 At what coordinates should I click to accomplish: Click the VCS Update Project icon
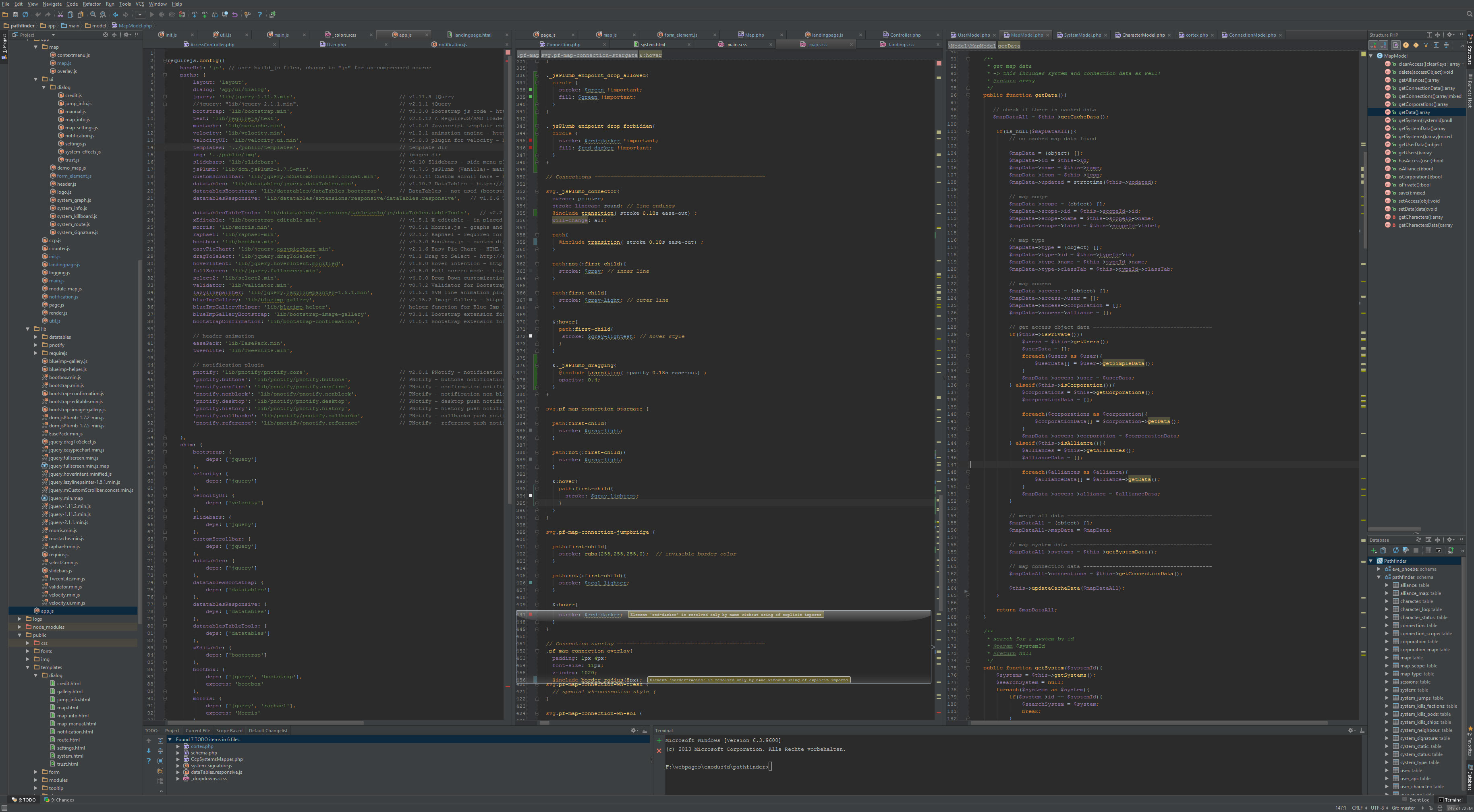pos(195,15)
